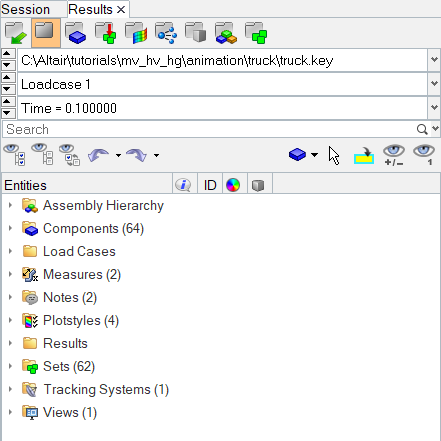Open the Components view folder icon
441x441 pixels.
(76, 33)
